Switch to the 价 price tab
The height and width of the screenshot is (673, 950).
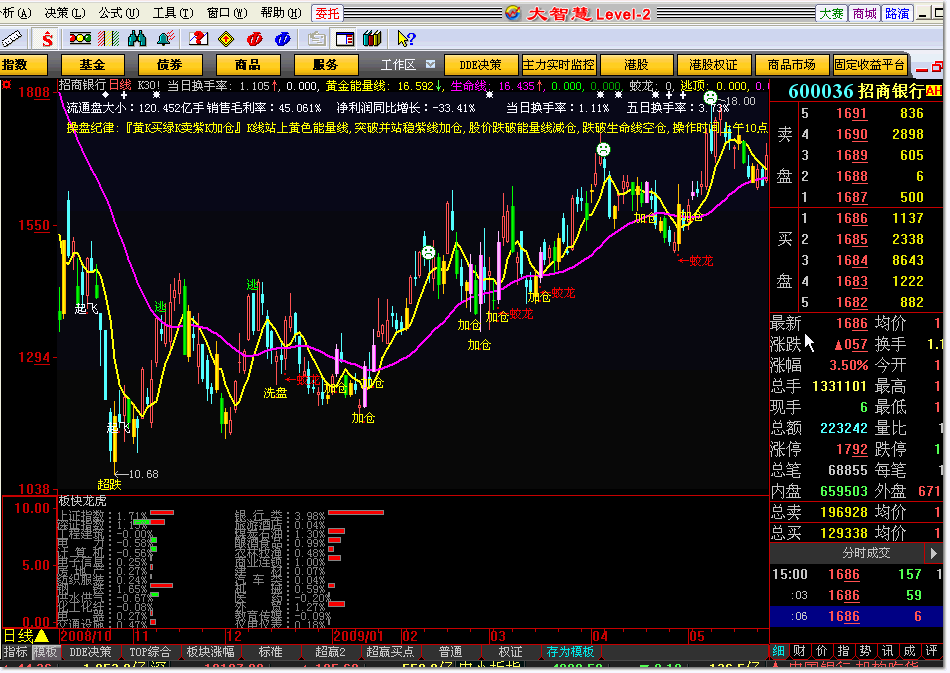pos(822,651)
